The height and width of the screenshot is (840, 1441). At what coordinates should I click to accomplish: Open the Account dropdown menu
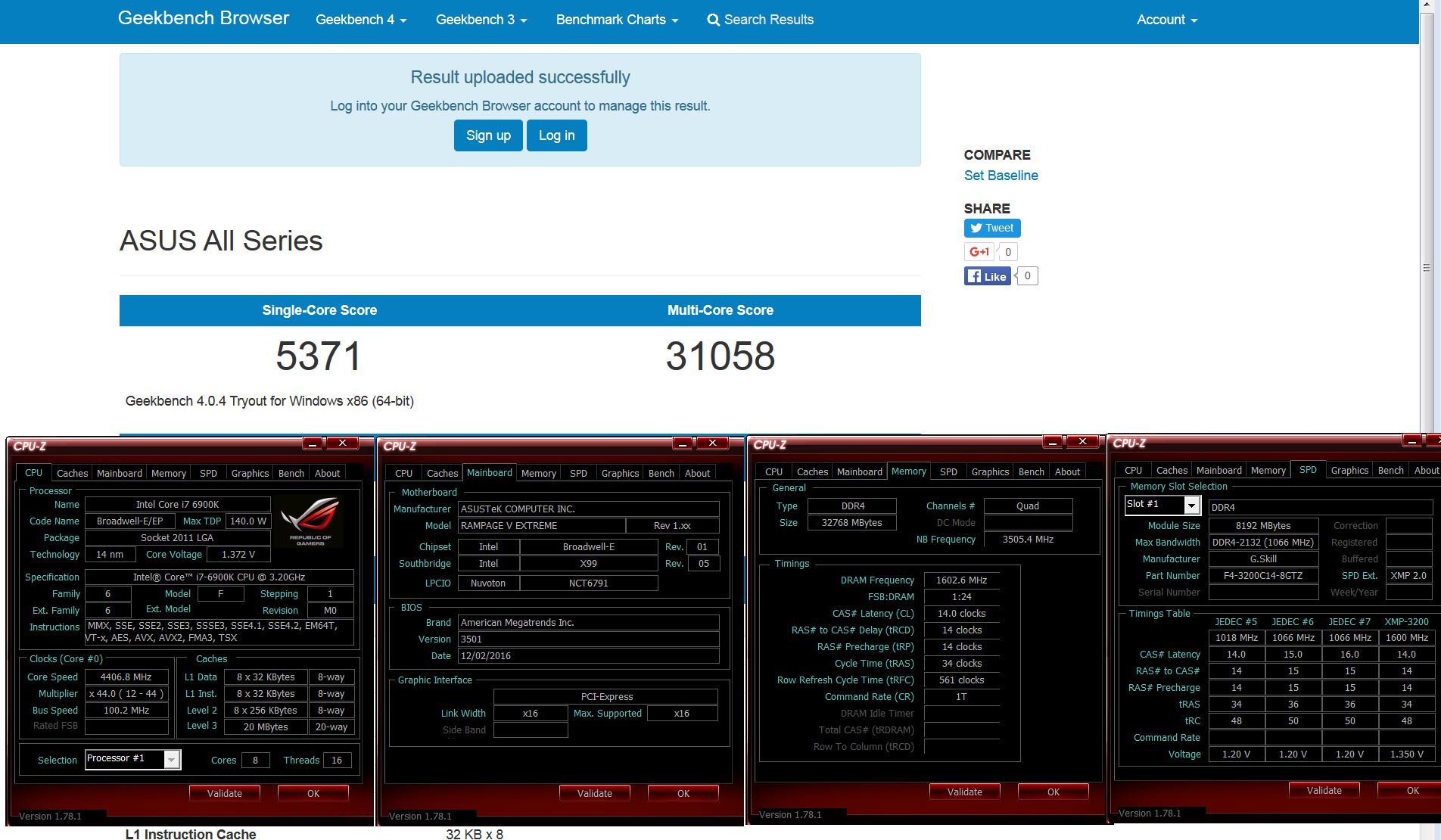click(x=1167, y=20)
